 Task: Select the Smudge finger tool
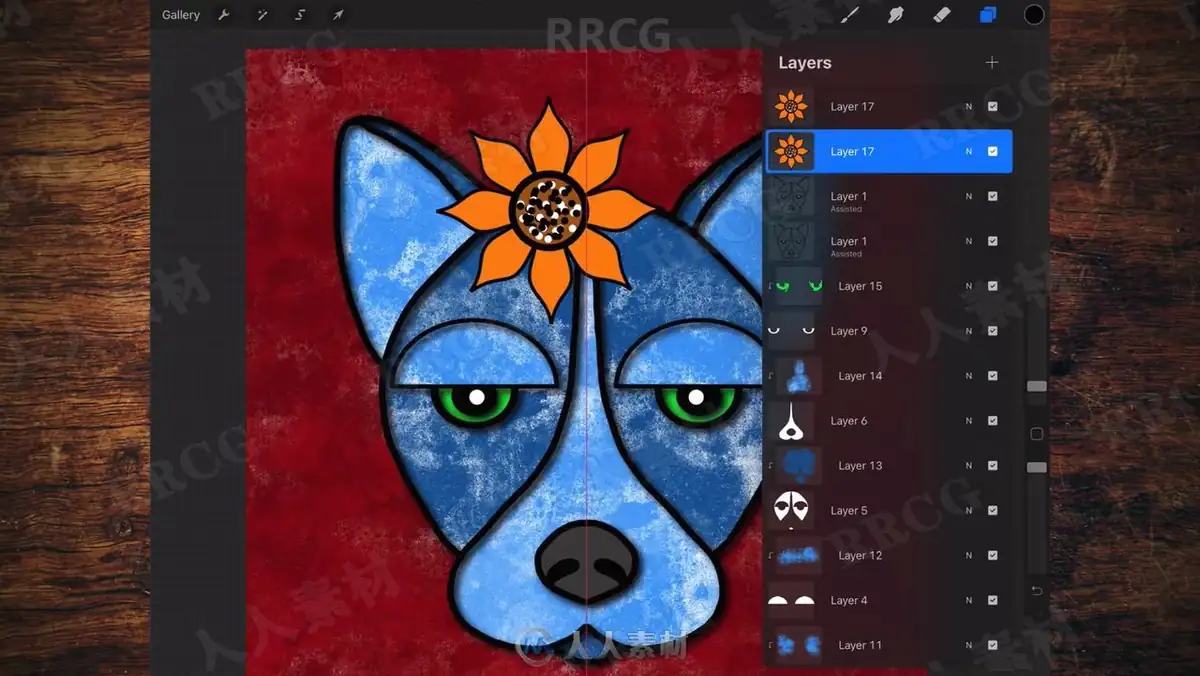[896, 15]
